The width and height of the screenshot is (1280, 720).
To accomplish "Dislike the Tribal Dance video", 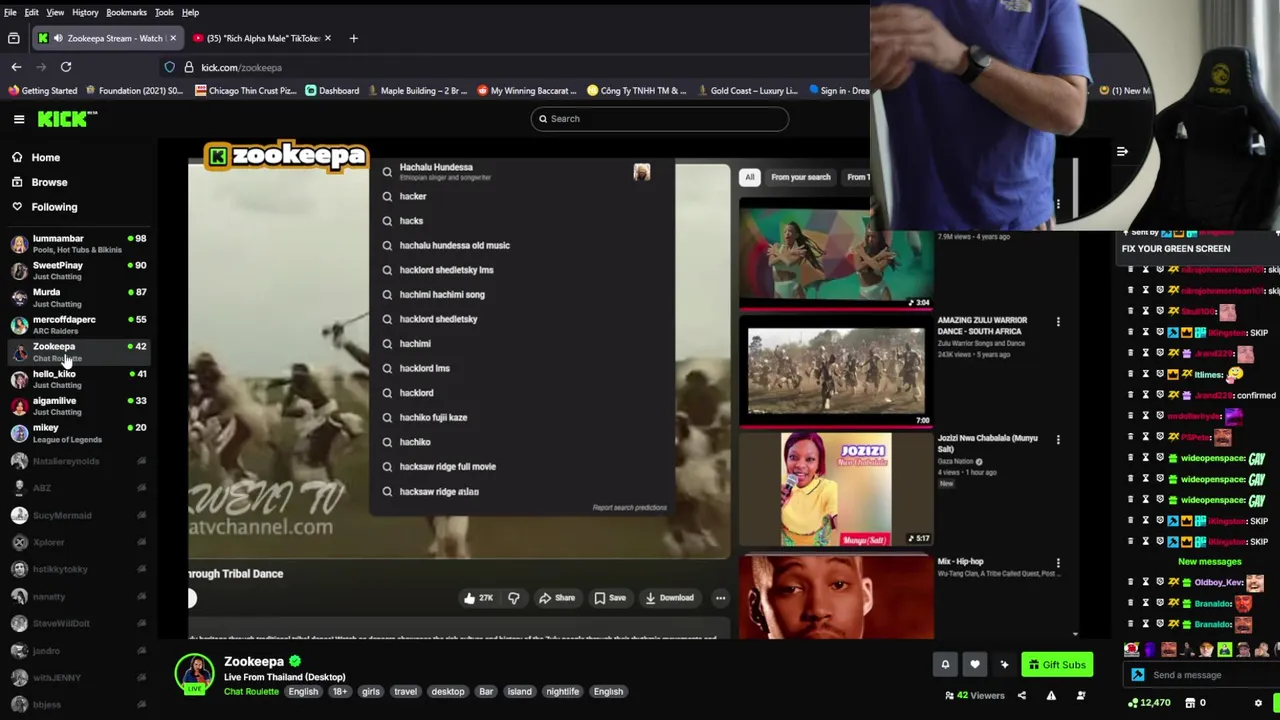I will 514,598.
